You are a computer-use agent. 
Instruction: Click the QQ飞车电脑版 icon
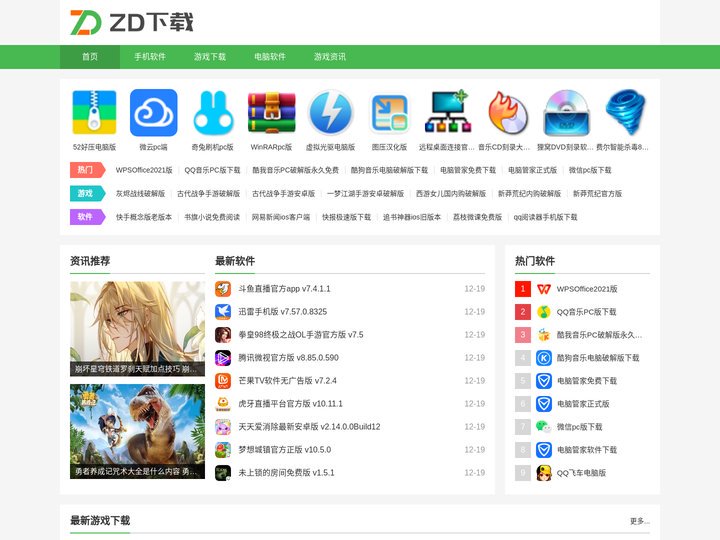click(x=544, y=472)
